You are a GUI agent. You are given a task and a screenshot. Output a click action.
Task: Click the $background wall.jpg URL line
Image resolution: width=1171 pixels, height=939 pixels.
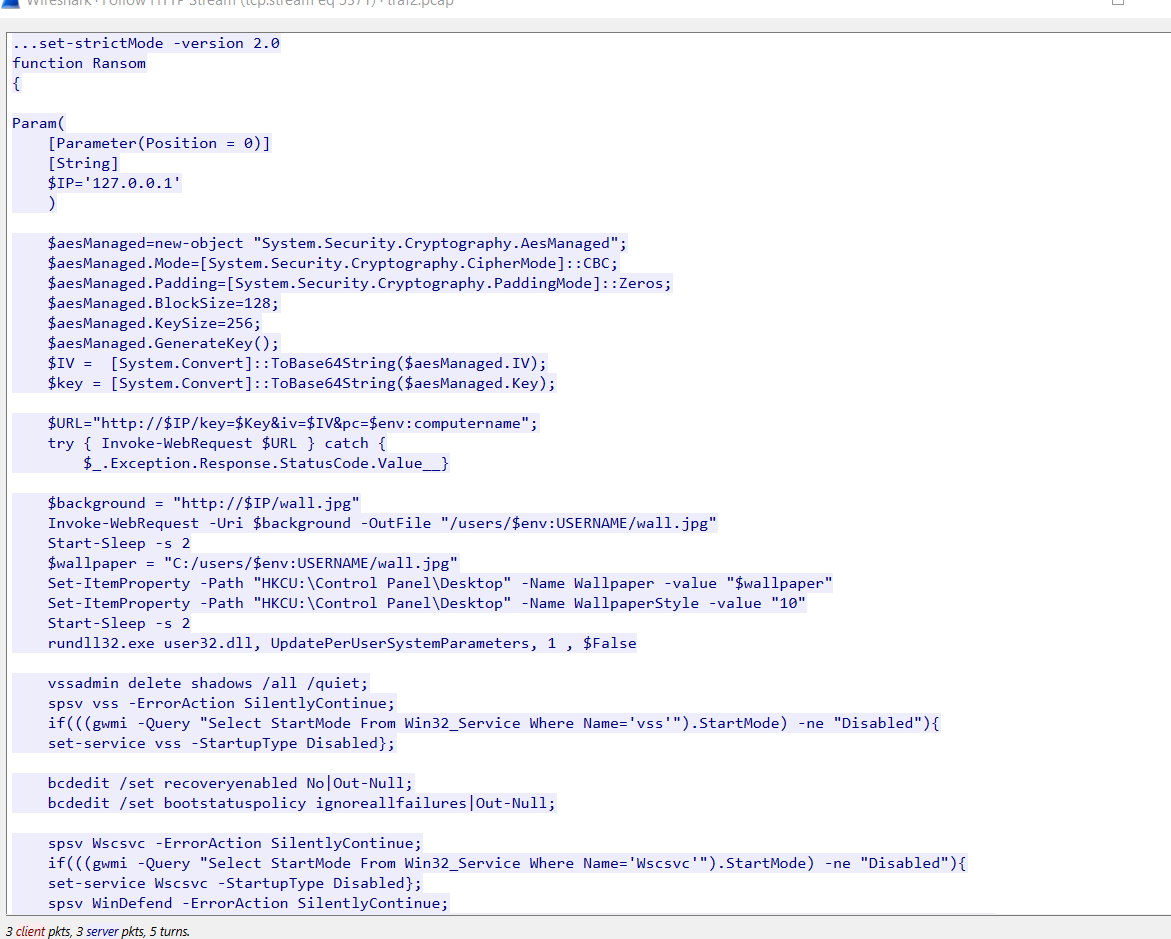click(204, 503)
